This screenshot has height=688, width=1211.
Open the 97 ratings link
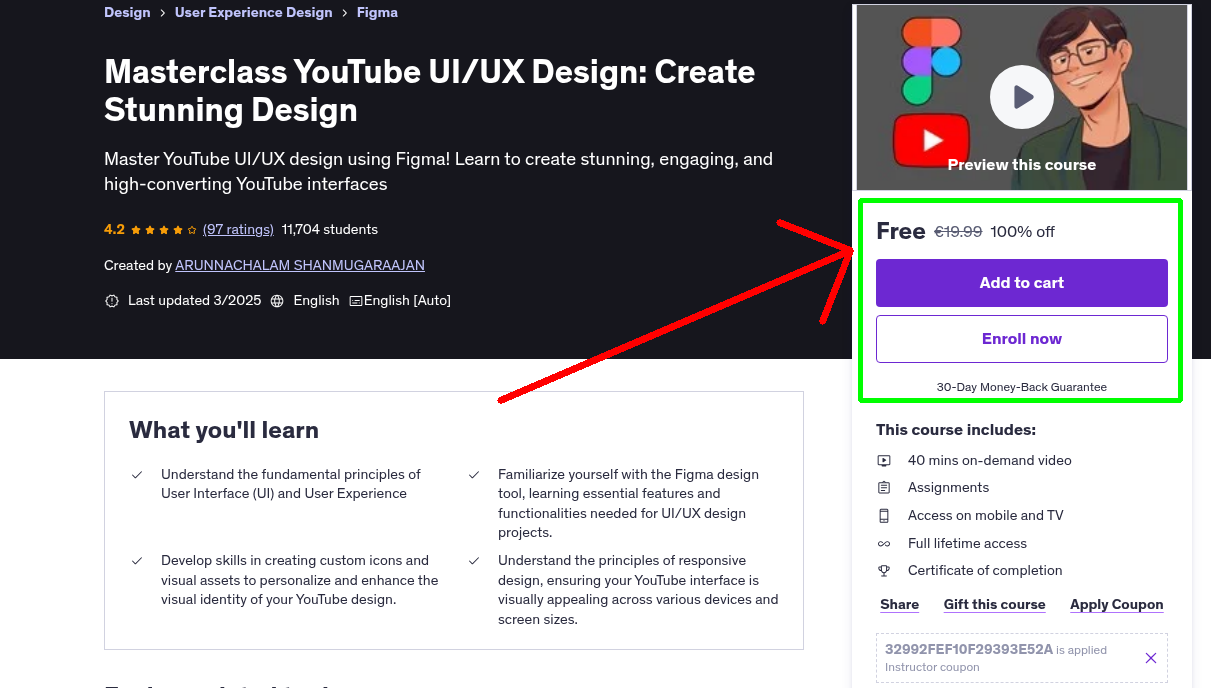pos(238,230)
